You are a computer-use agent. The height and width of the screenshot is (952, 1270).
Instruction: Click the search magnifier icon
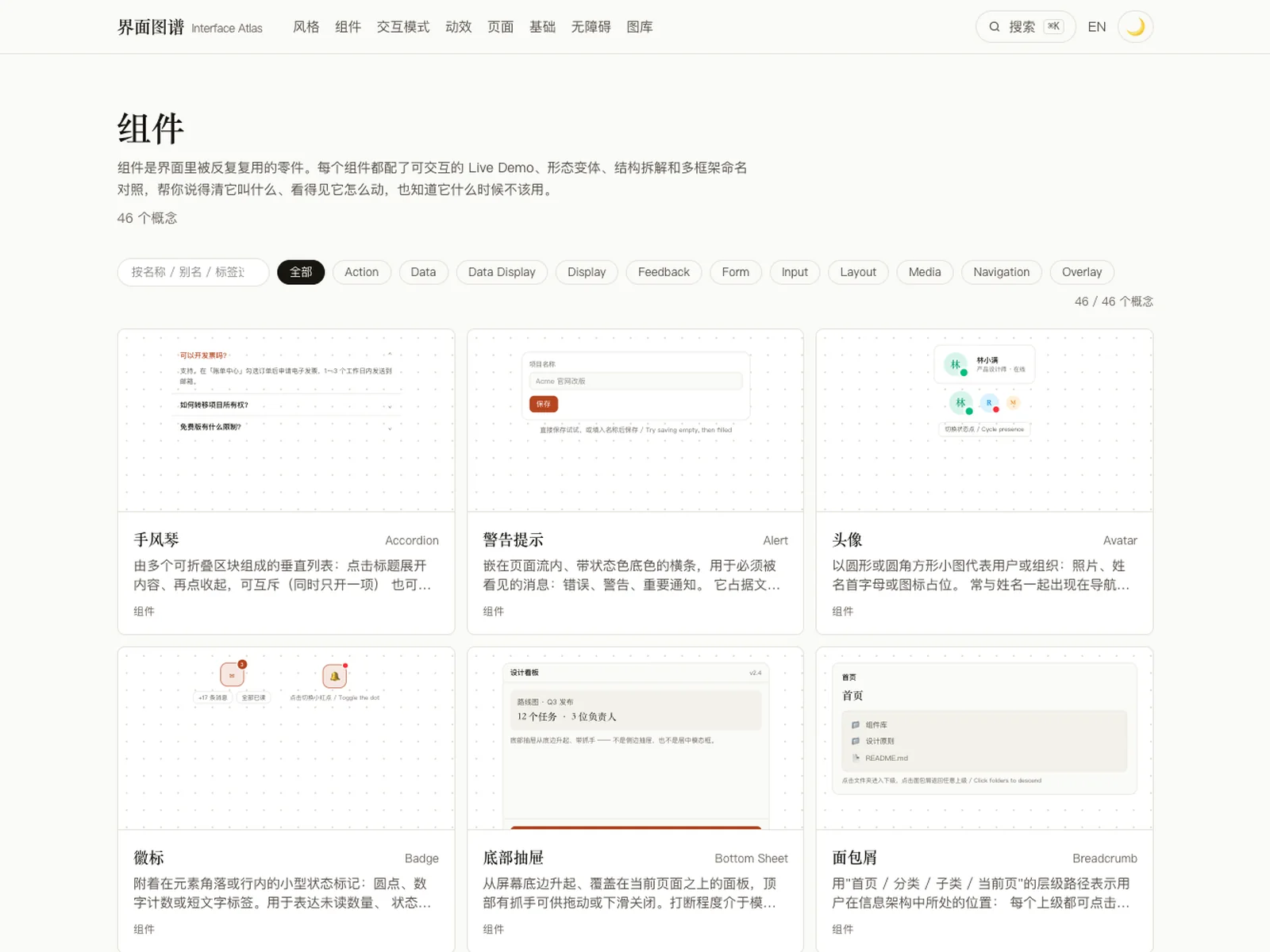(994, 27)
